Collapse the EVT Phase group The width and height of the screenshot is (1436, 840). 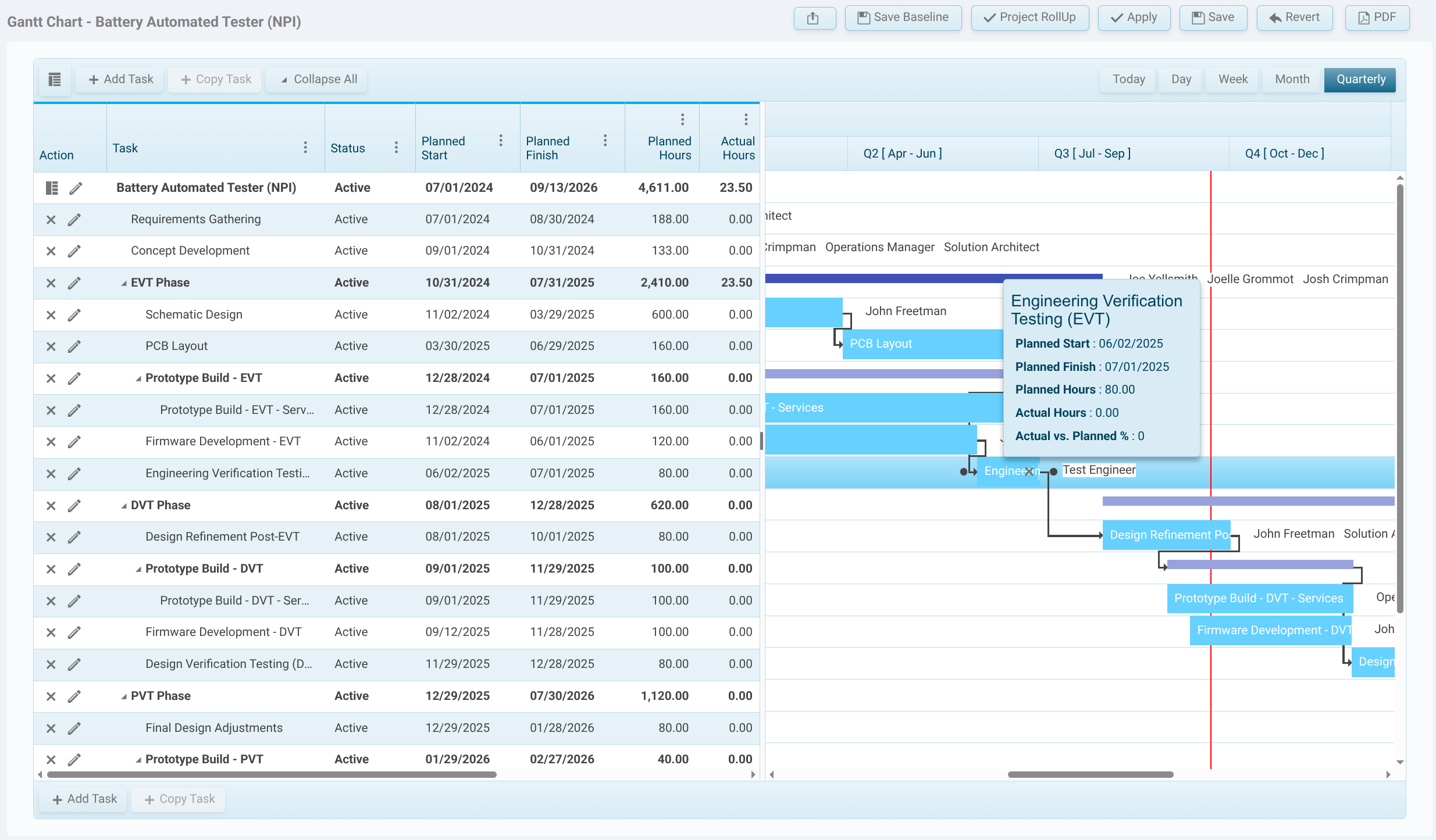click(x=124, y=283)
